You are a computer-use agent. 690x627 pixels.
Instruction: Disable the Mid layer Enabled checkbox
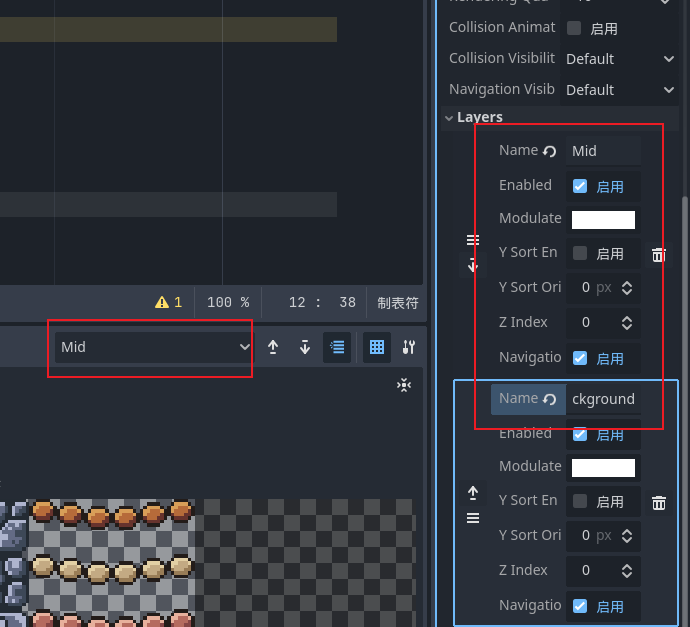pos(580,186)
